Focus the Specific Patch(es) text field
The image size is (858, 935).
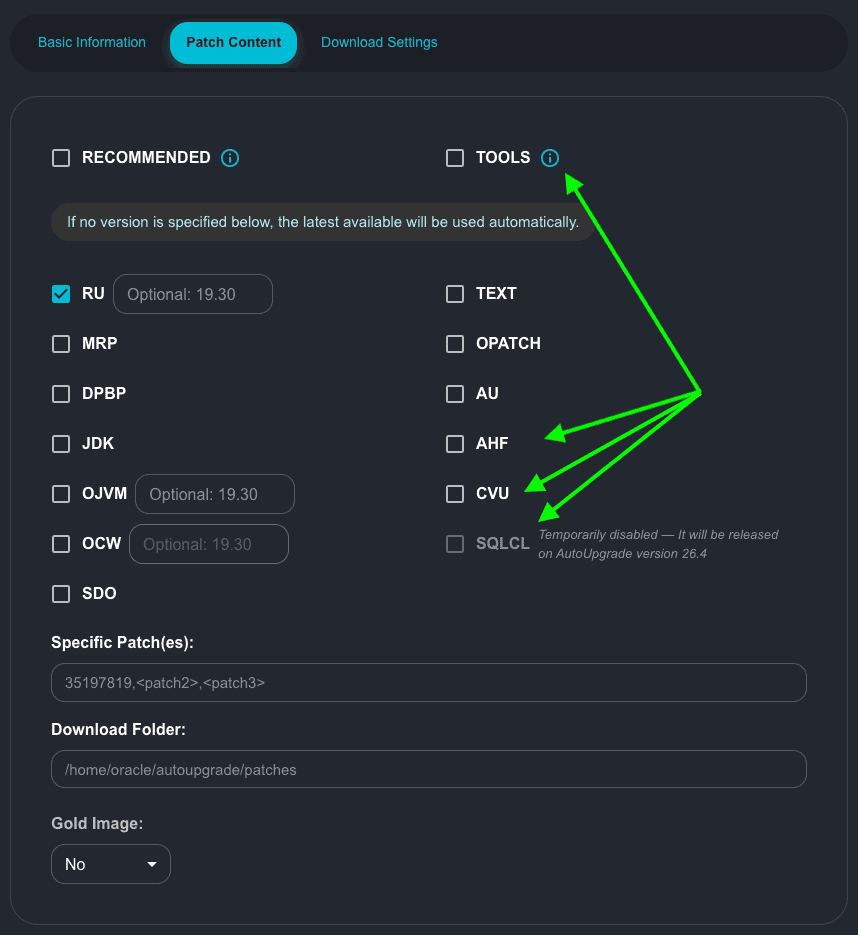[428, 682]
